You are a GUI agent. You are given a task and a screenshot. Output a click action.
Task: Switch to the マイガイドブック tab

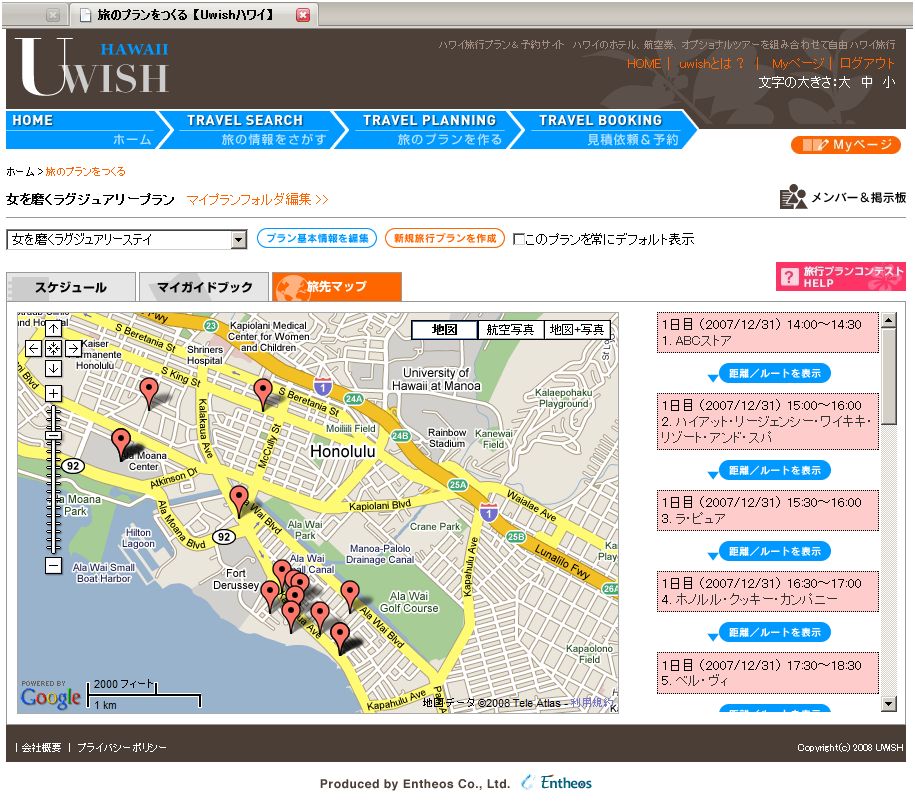pos(204,287)
